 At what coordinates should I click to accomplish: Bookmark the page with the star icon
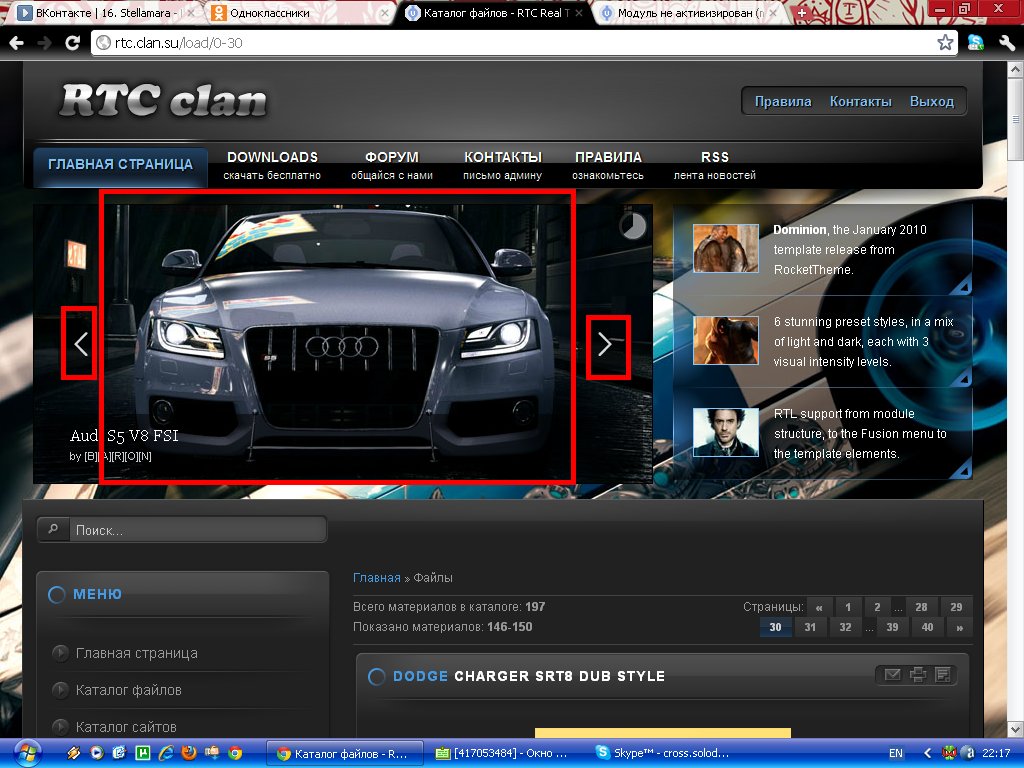pos(945,43)
